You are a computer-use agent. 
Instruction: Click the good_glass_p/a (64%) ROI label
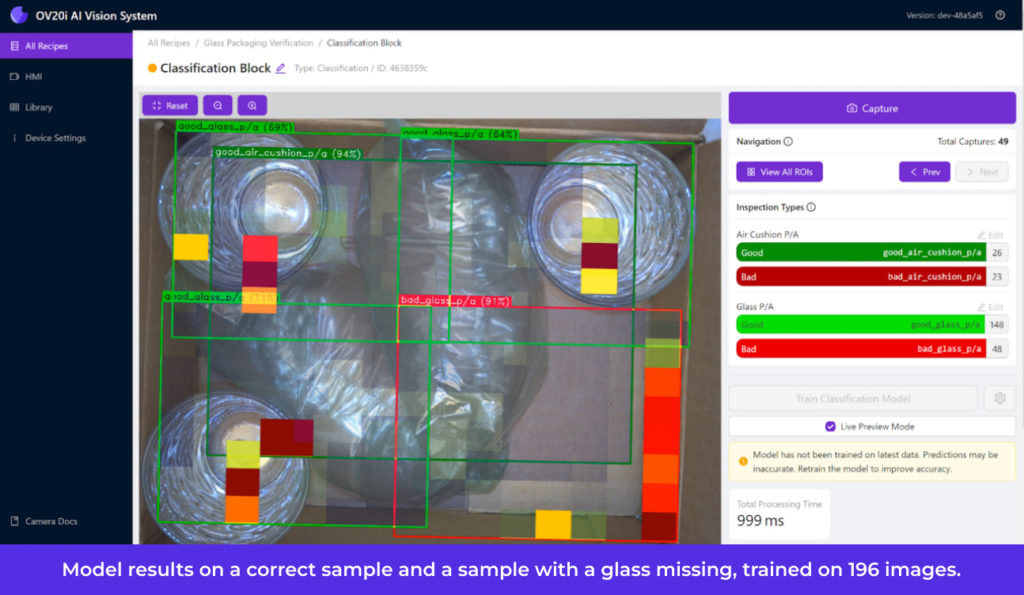click(x=460, y=133)
